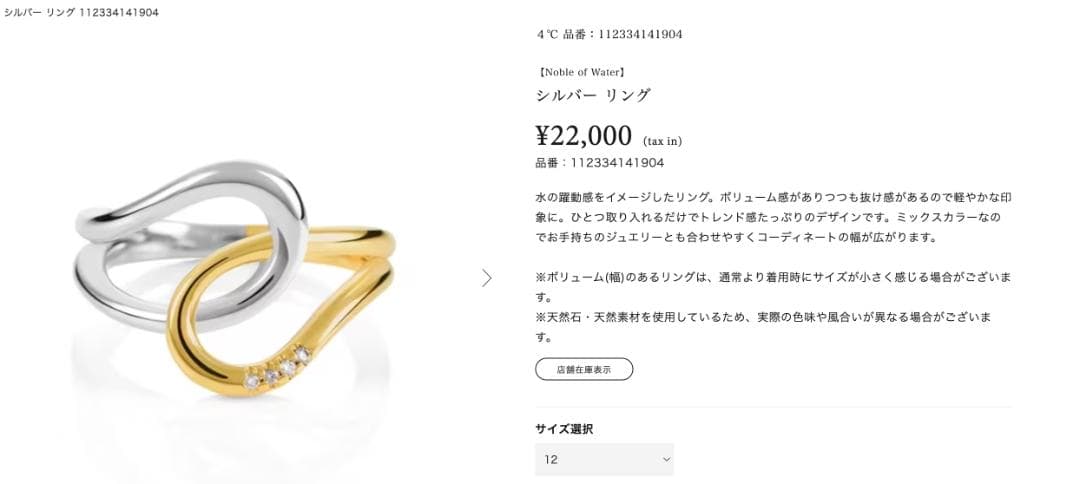Open the 店舗在庫表示 store stock button
The image size is (1080, 484).
coord(583,369)
